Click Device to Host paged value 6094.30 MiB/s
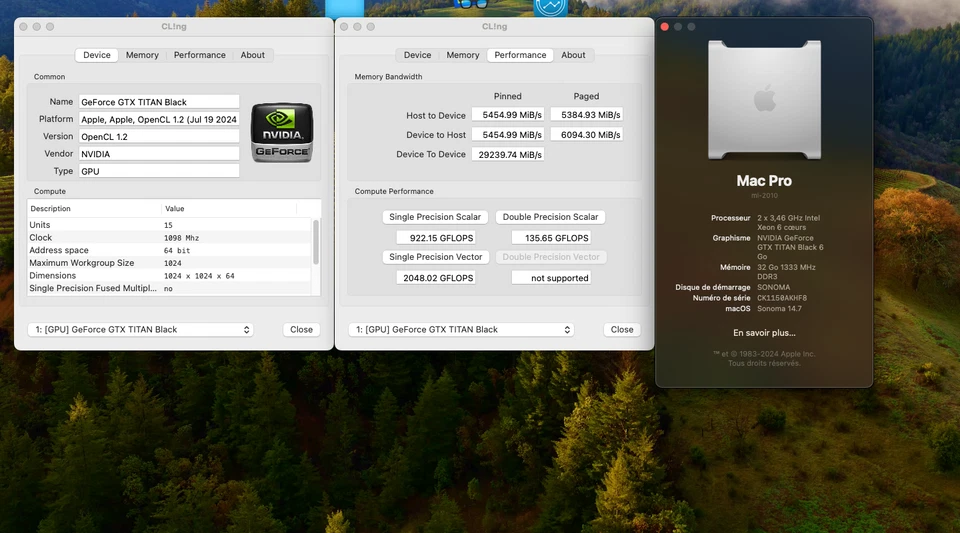Screen dimensions: 960x533 [587, 135]
